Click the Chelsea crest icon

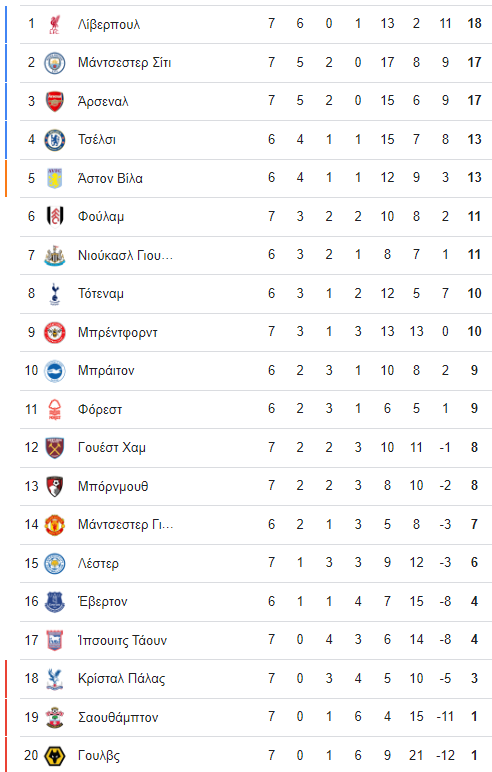55,140
